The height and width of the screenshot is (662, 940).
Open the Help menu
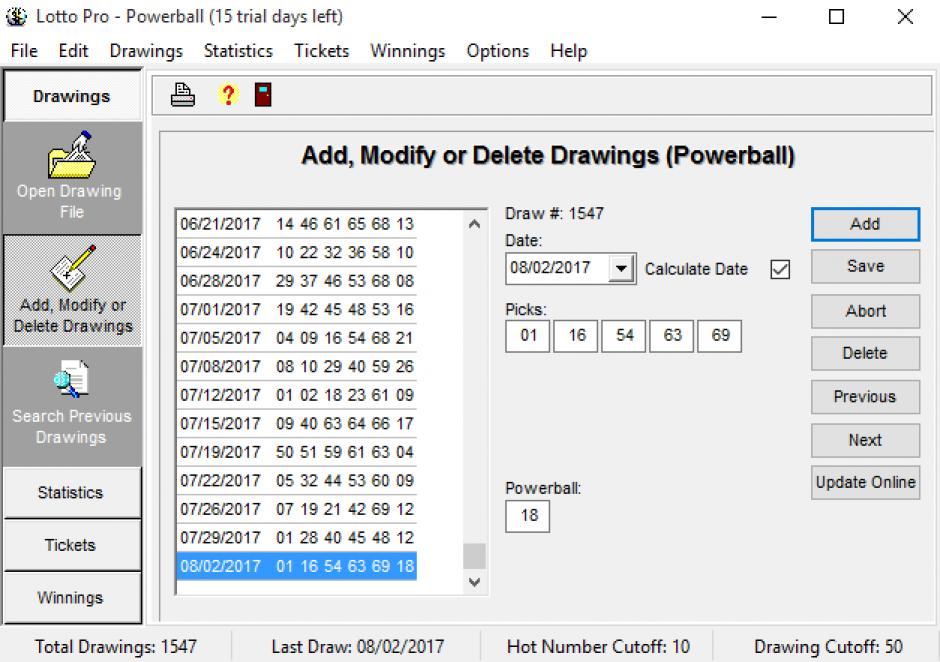tap(568, 51)
